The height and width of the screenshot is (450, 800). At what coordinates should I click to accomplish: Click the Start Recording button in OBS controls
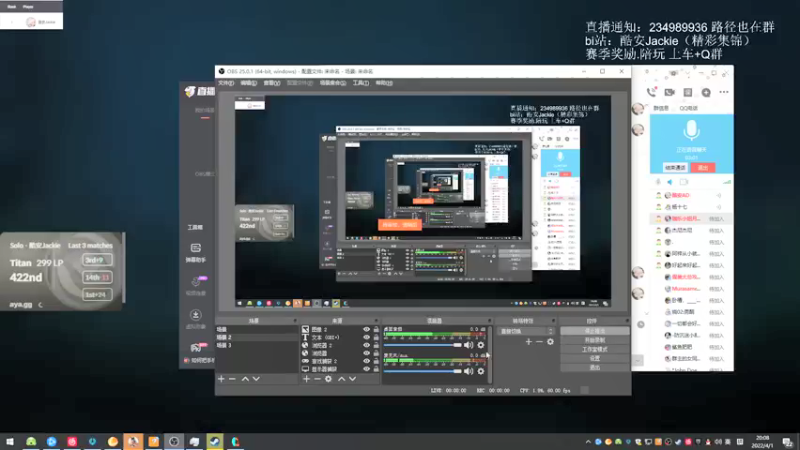pos(594,340)
